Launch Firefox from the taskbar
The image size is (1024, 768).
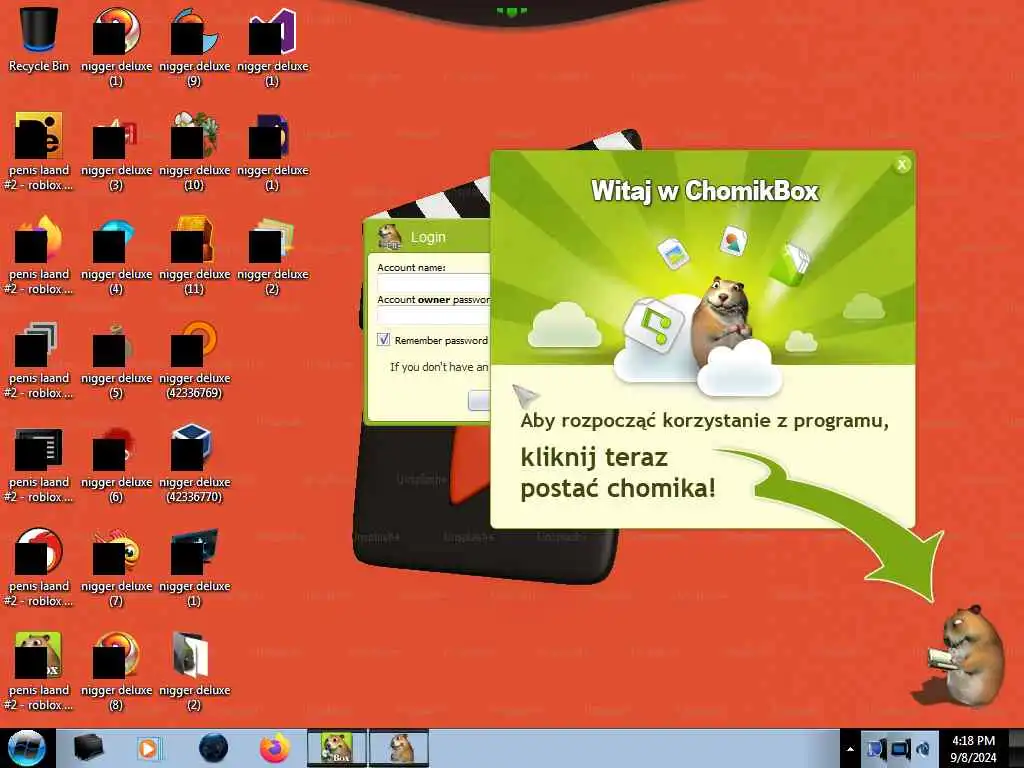(275, 748)
